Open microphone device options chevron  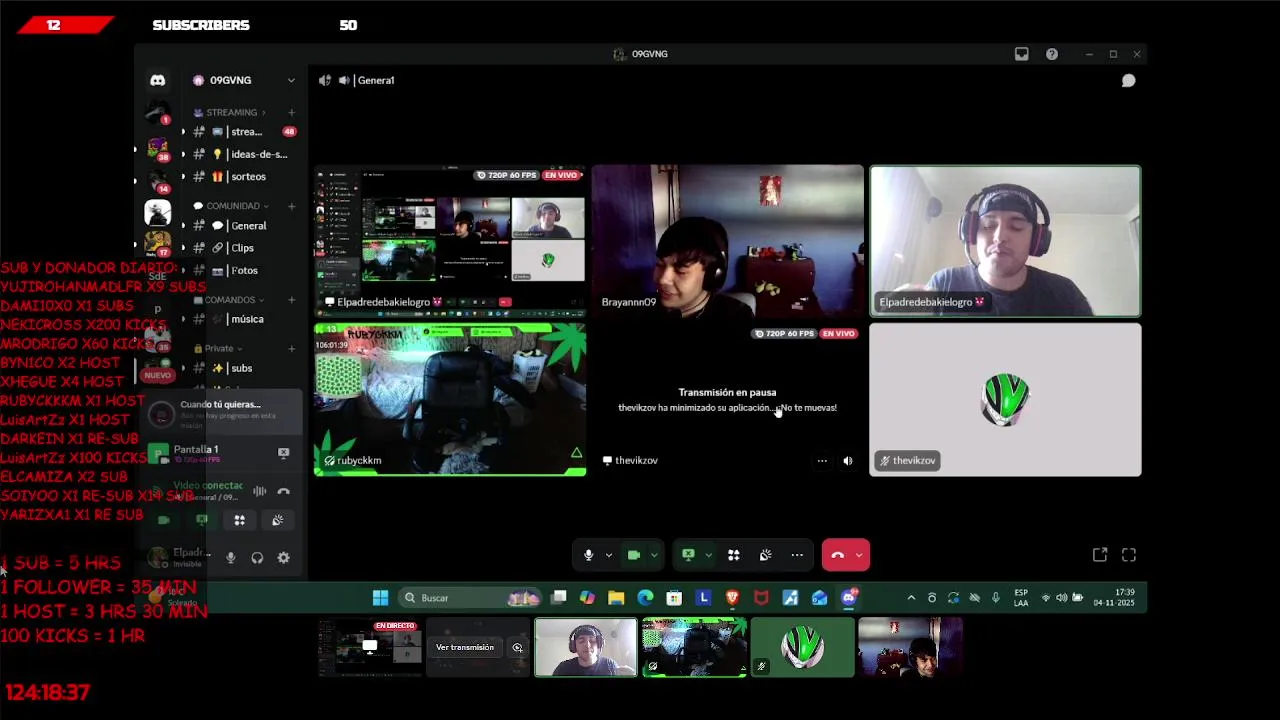click(x=608, y=555)
